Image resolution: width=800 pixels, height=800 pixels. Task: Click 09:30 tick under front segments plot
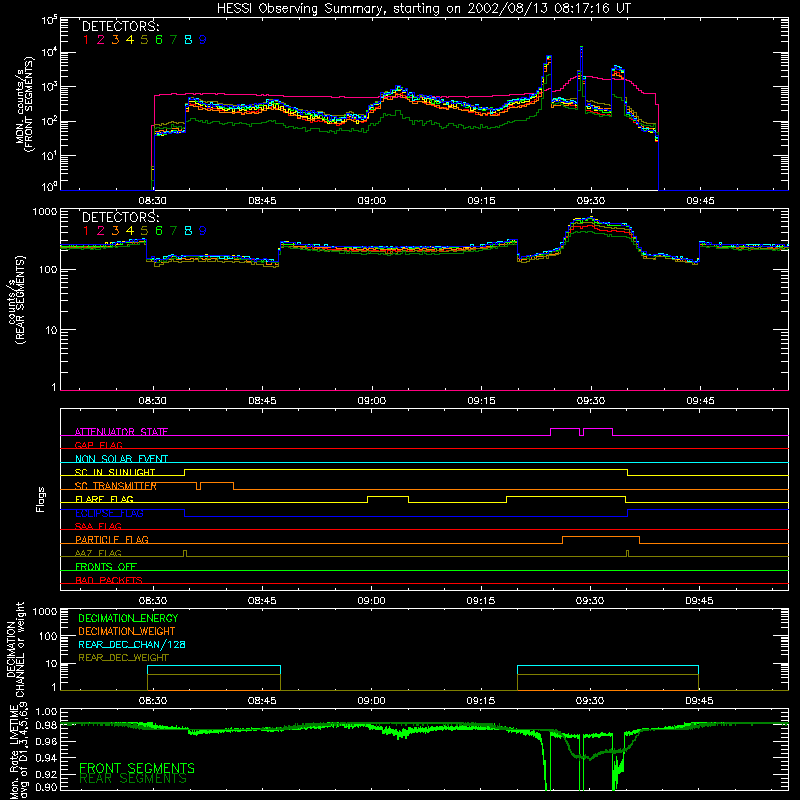click(591, 201)
